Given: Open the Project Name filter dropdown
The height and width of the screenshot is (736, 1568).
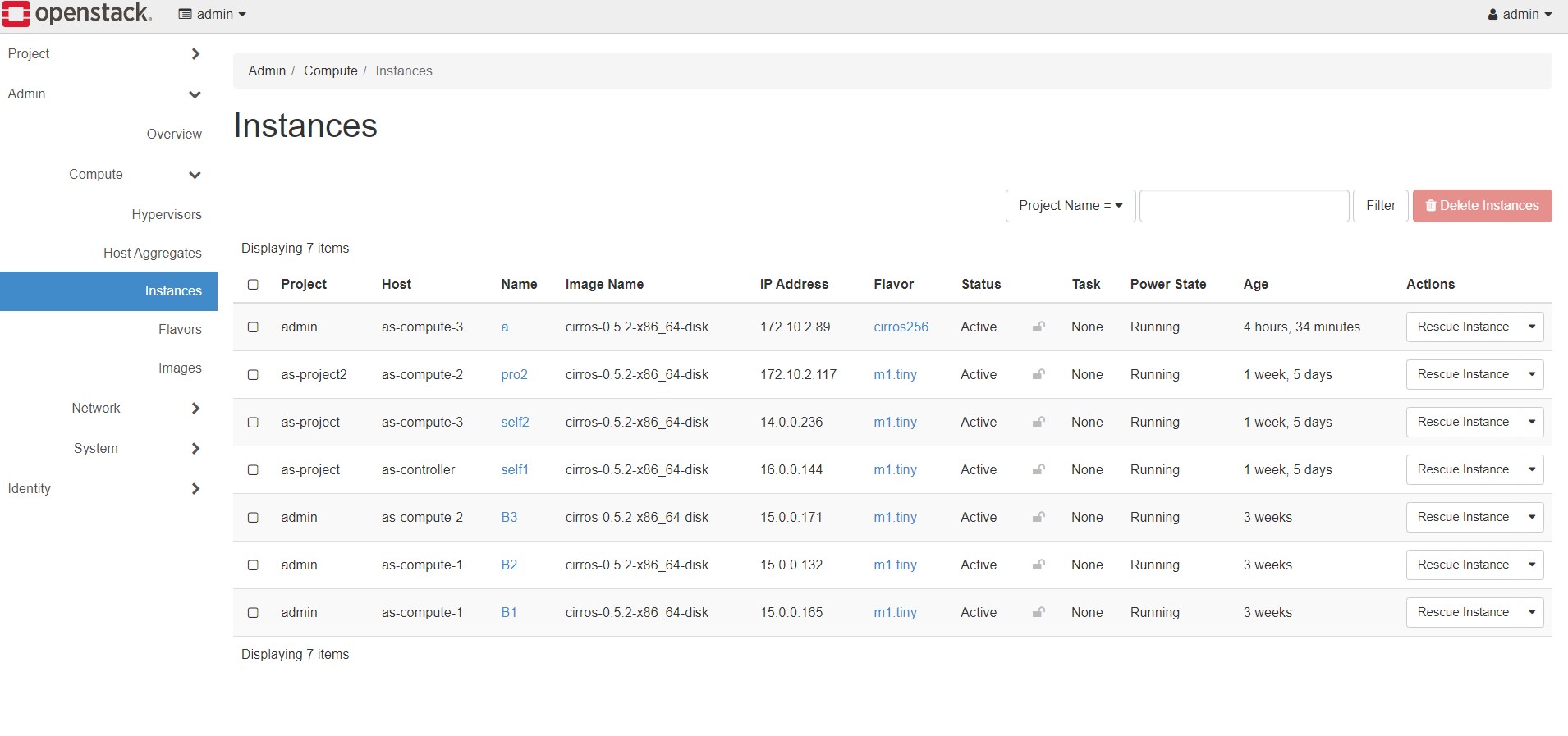Looking at the screenshot, I should click(x=1070, y=206).
